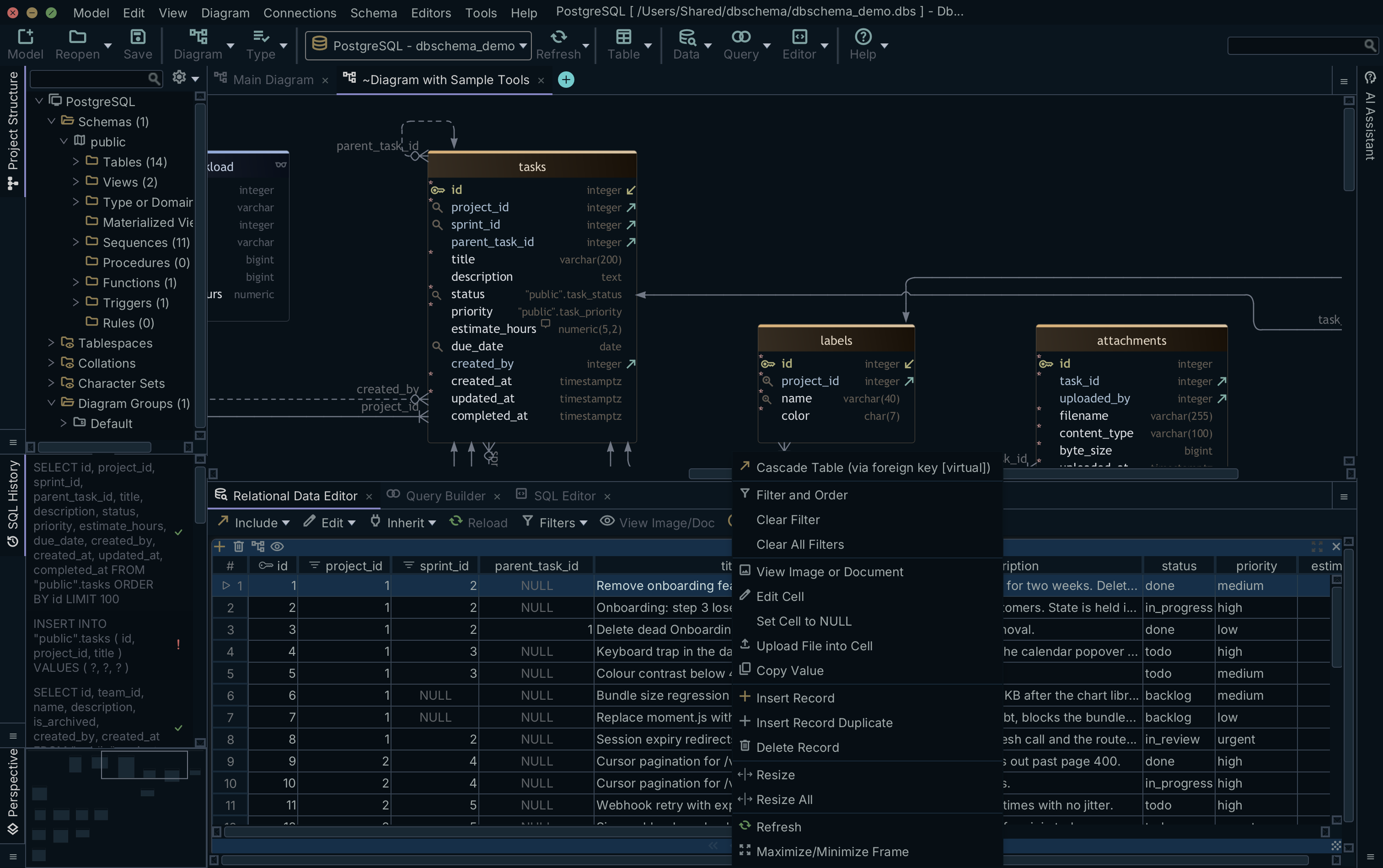Choose Delete Record menu entry
Viewport: 1383px width, 868px height.
[x=868, y=747]
